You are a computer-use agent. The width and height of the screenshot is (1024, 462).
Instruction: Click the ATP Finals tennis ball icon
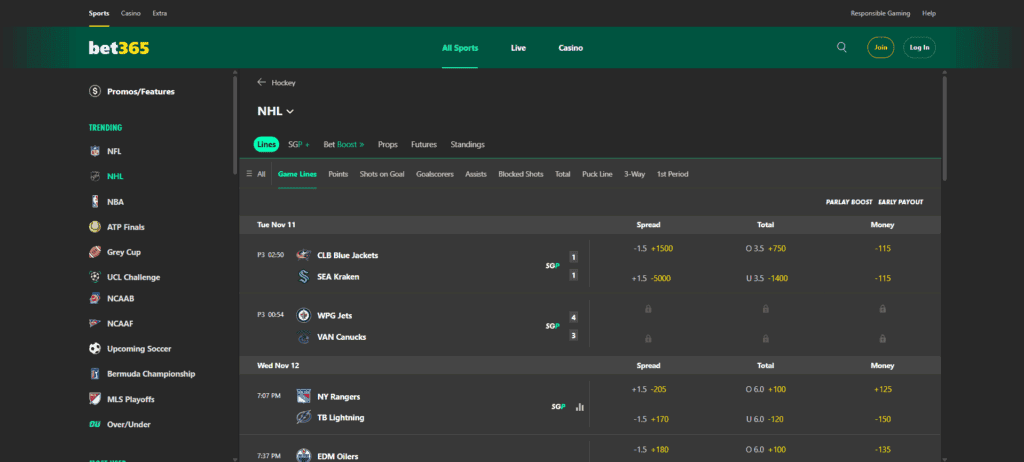[95, 227]
